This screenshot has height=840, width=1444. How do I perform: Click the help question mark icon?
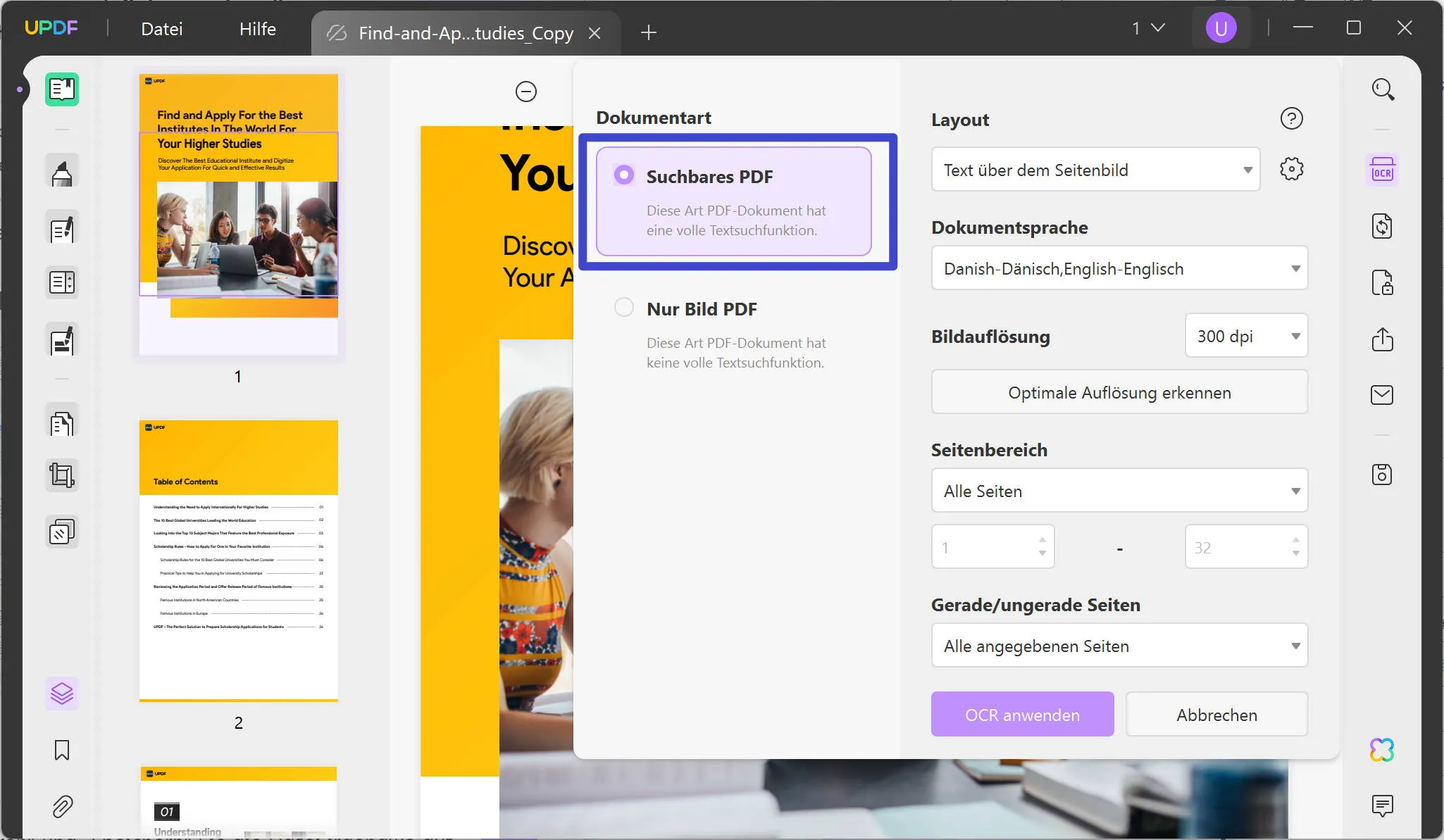click(x=1292, y=118)
